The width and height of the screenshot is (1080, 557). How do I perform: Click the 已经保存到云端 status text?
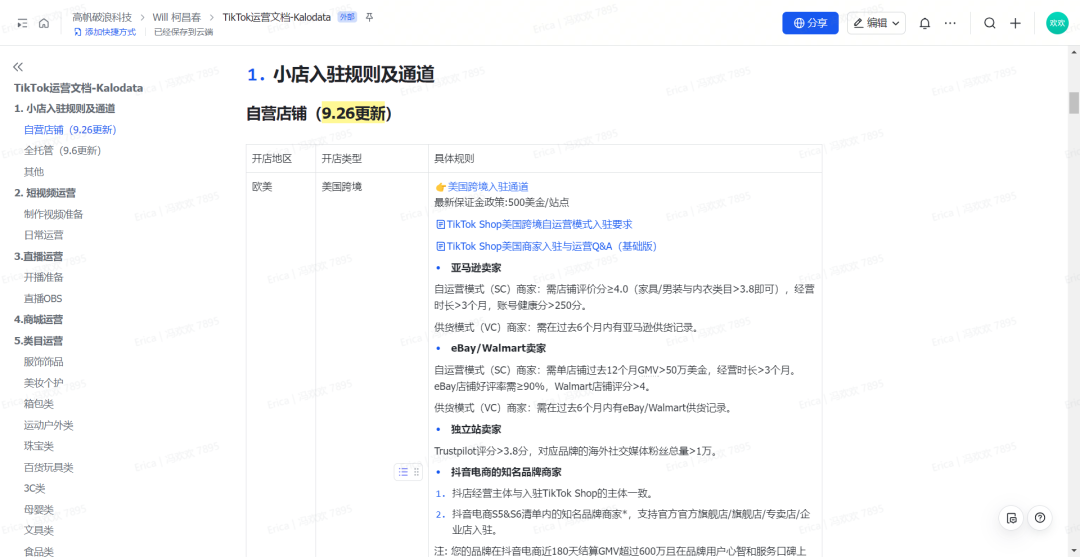(183, 32)
